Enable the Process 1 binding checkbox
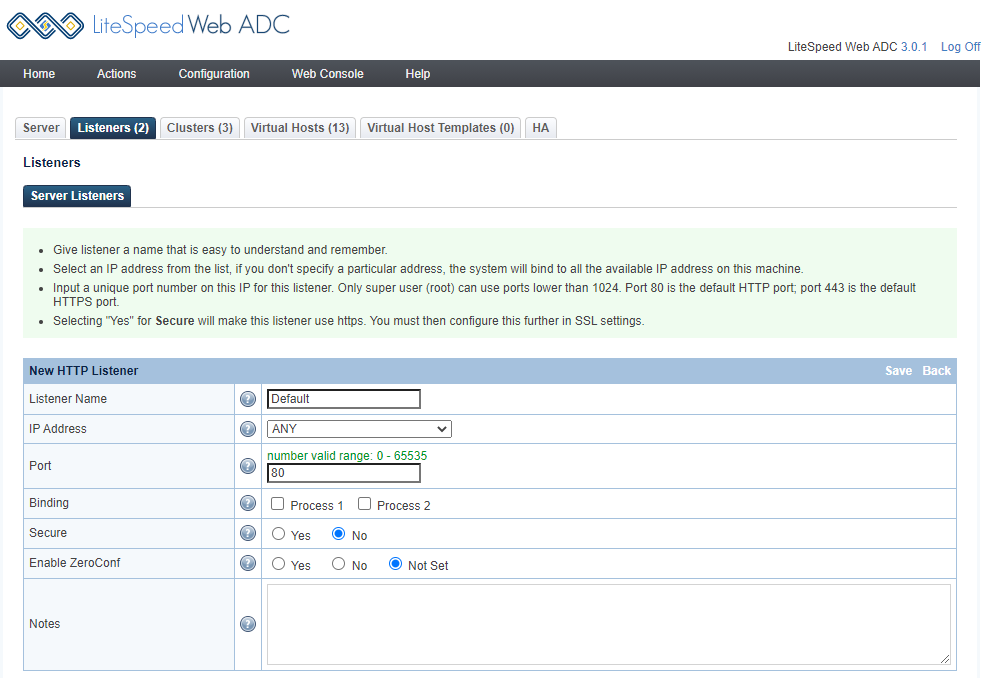 click(278, 505)
